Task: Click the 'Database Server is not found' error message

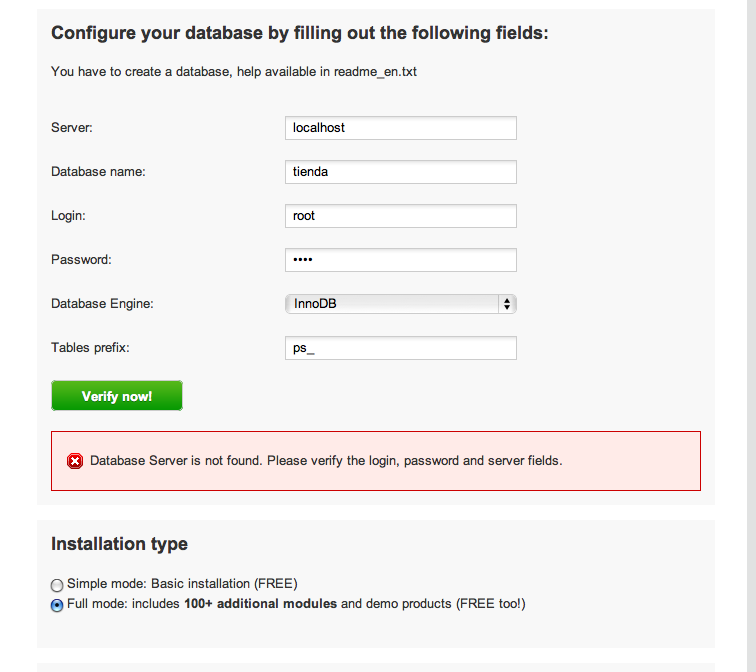Action: (x=326, y=461)
